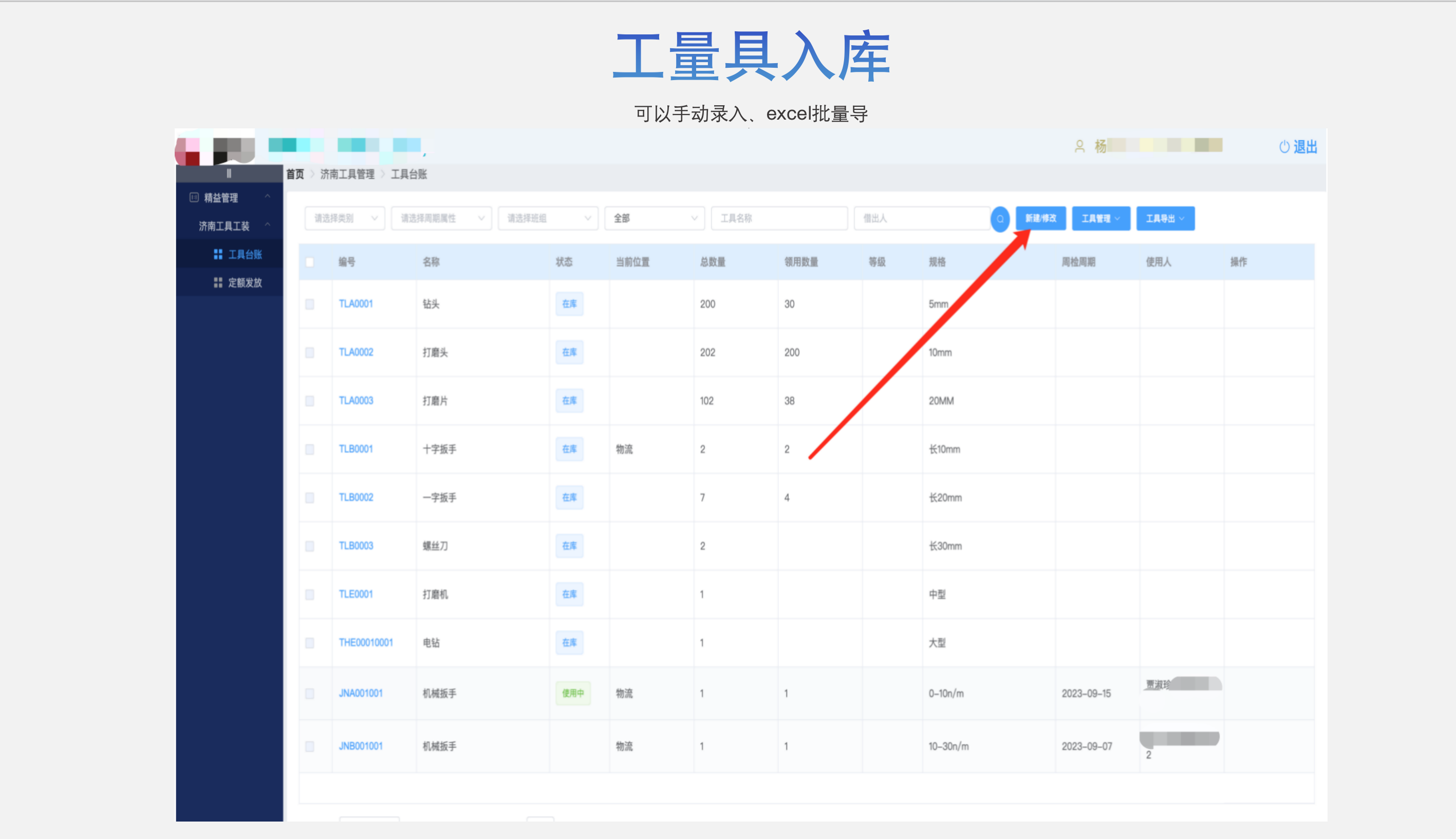Check the box for row TLA0003
1456x839 pixels.
(309, 401)
